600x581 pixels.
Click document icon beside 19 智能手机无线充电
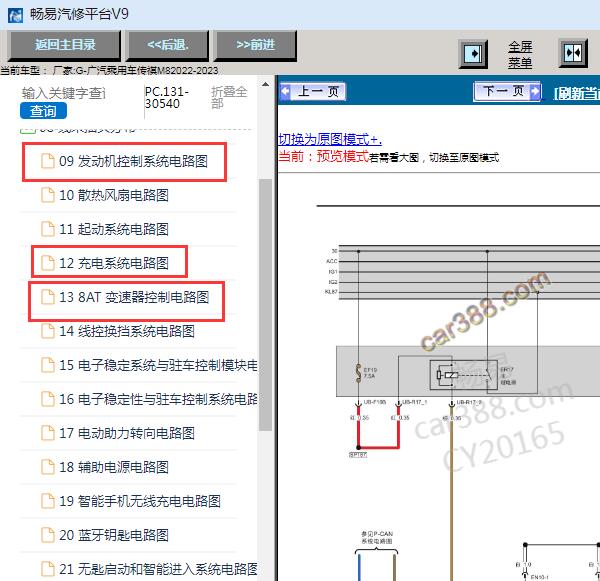[47, 501]
